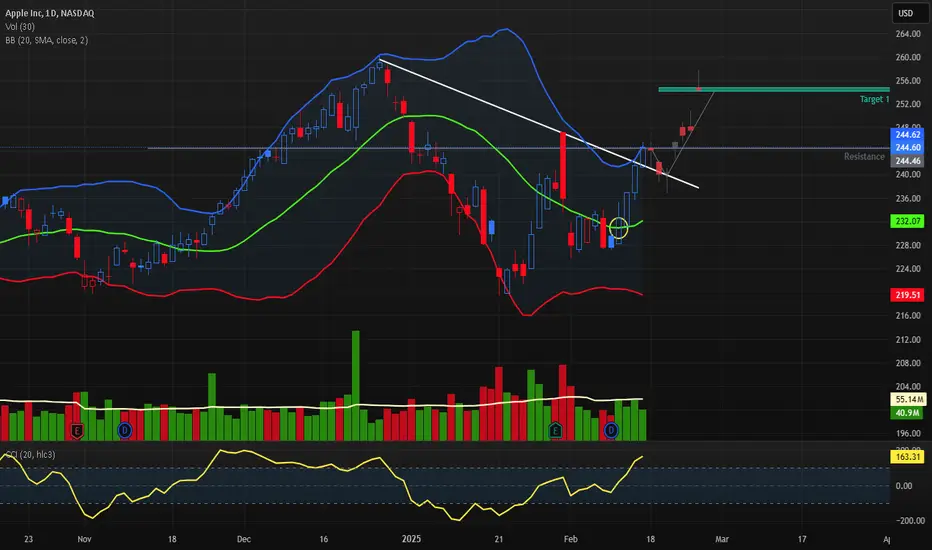Select the Vol (30) indicator legend
The height and width of the screenshot is (550, 932).
point(20,27)
